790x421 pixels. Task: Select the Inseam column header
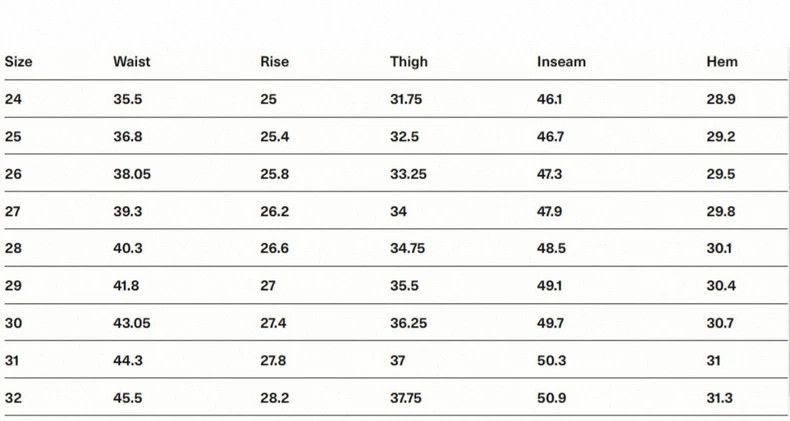click(x=561, y=61)
